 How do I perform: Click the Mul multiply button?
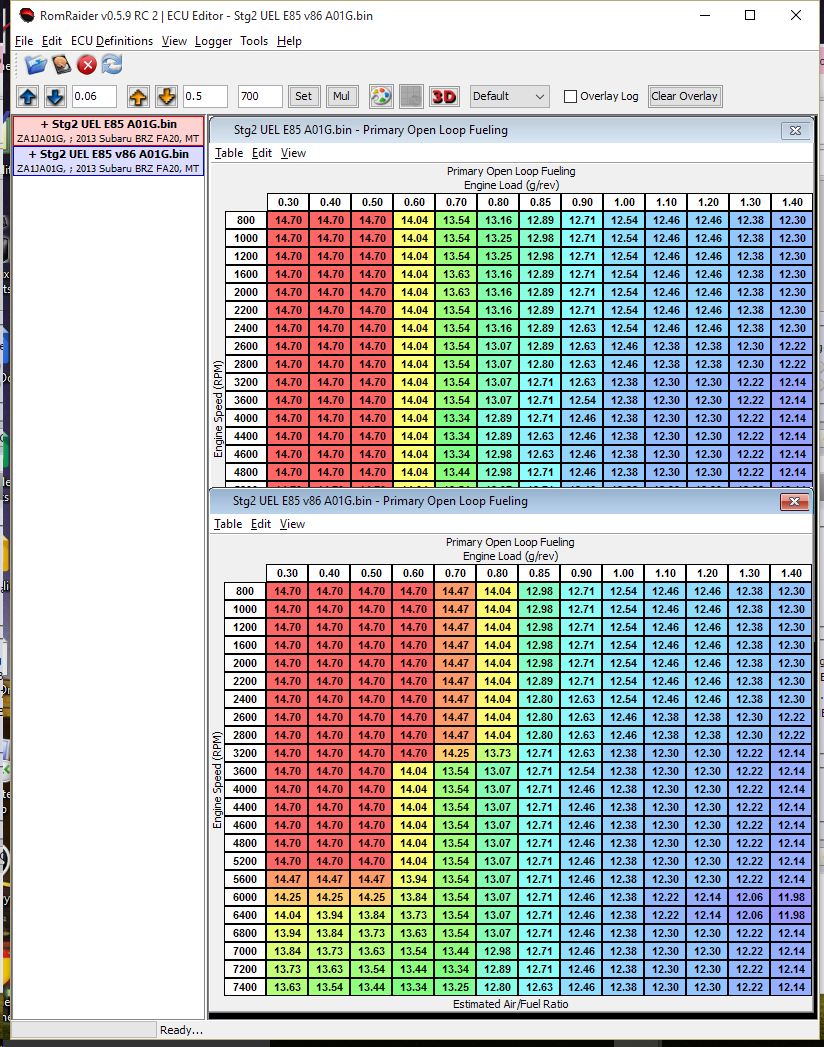pos(342,97)
